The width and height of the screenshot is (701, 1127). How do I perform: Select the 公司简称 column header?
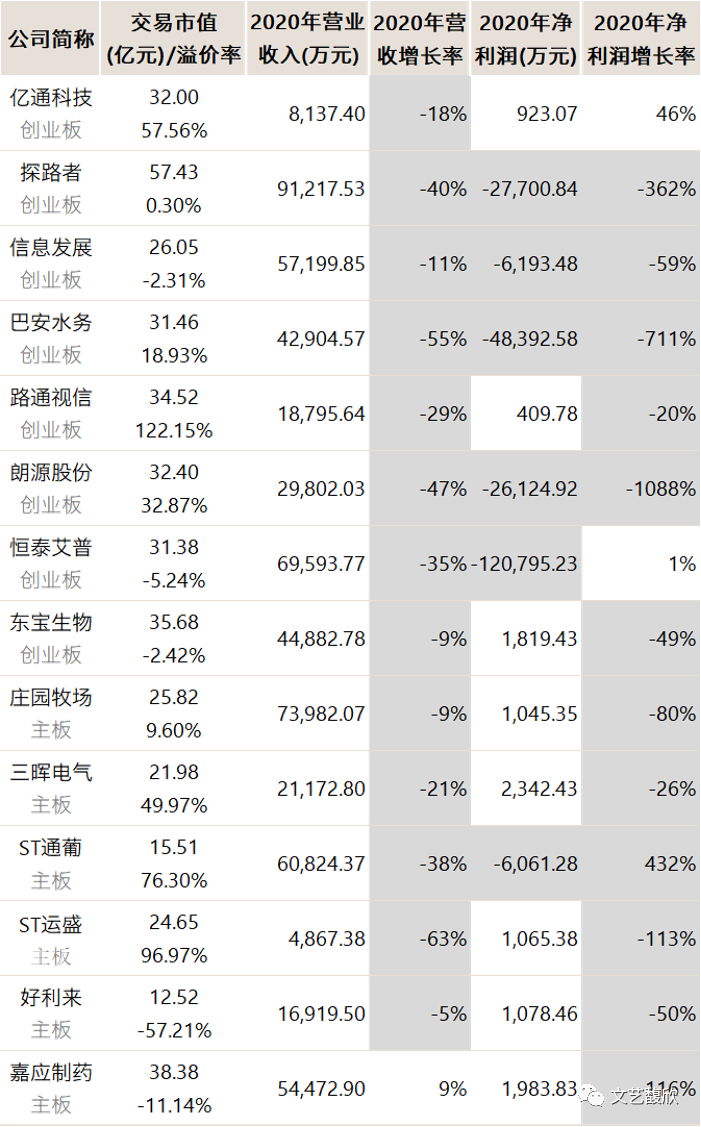coord(50,39)
